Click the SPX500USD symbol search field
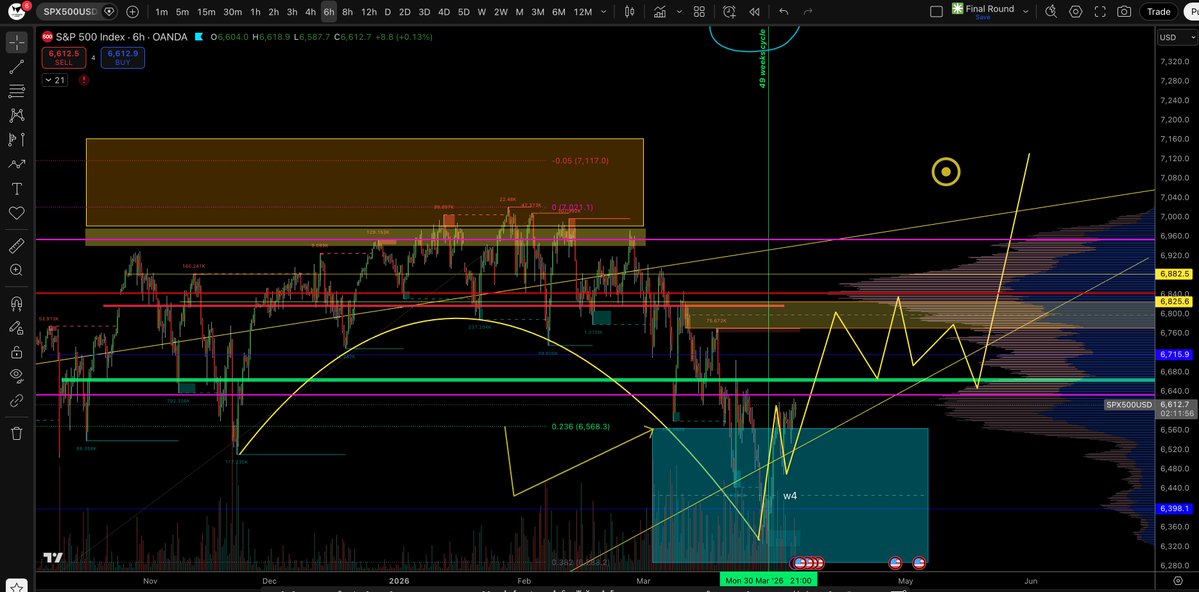The image size is (1199, 592). (x=72, y=12)
